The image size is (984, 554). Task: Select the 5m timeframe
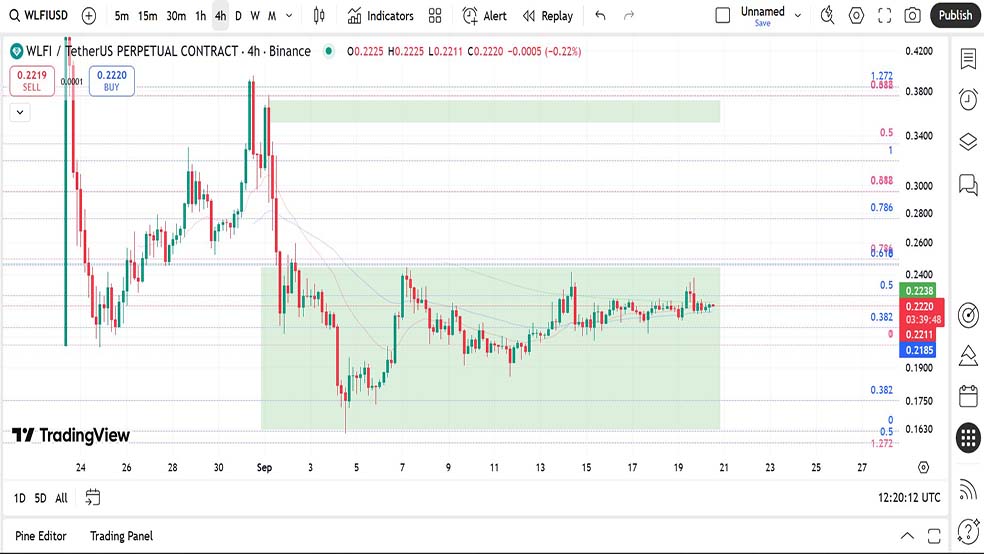[x=122, y=16]
